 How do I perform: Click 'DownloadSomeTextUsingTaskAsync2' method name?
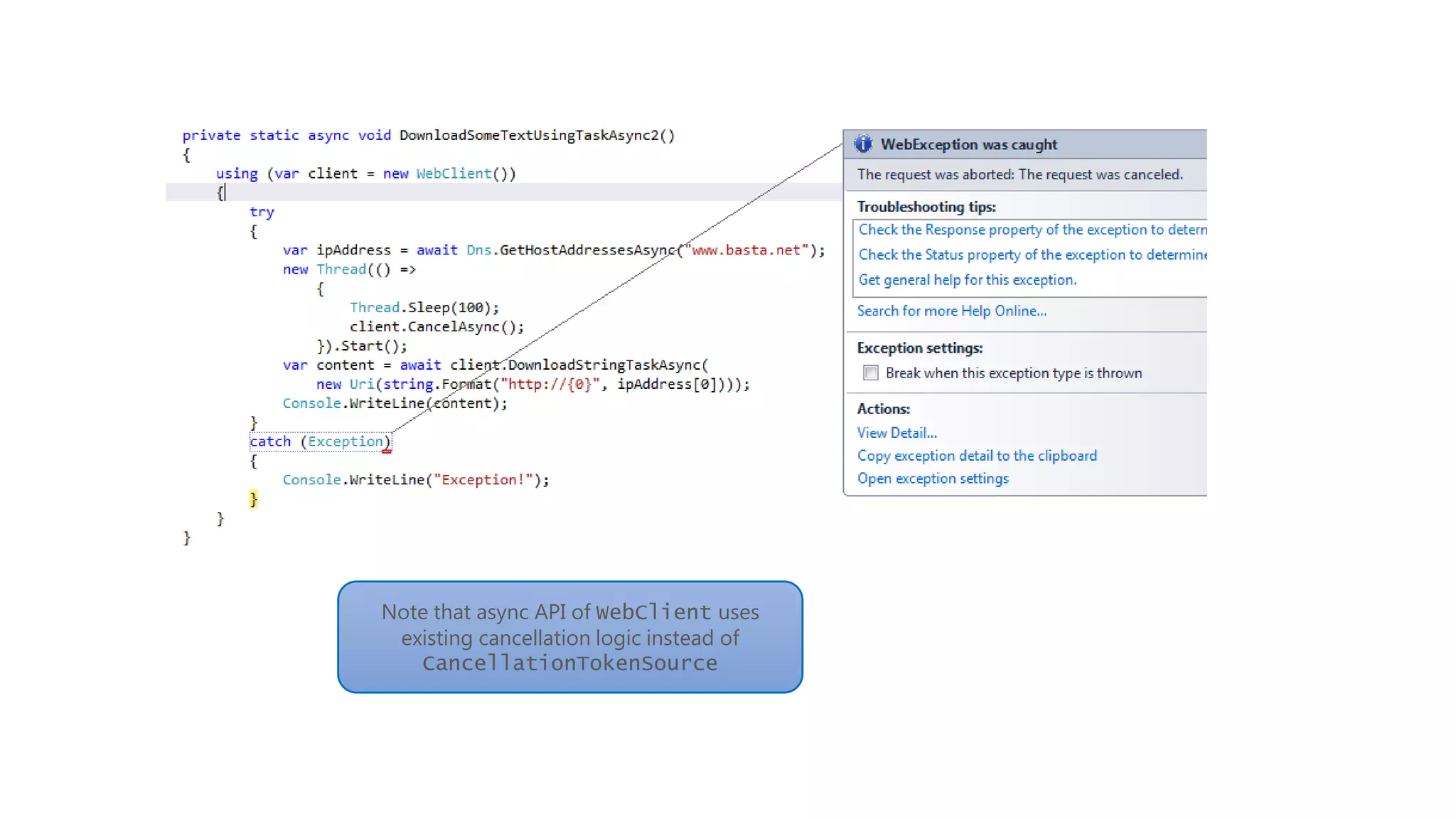[528, 135]
